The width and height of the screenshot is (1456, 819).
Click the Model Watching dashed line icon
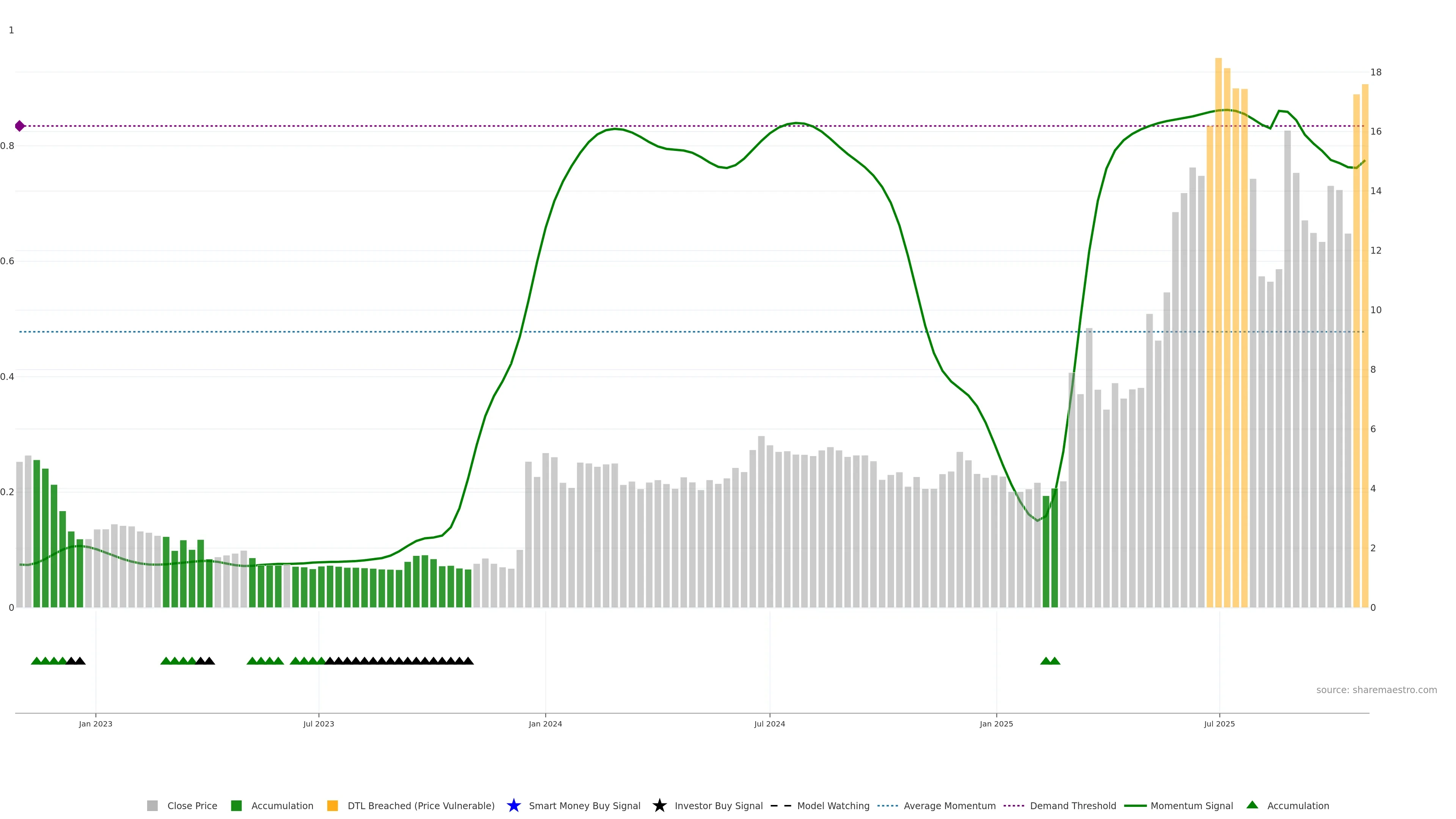(x=781, y=805)
